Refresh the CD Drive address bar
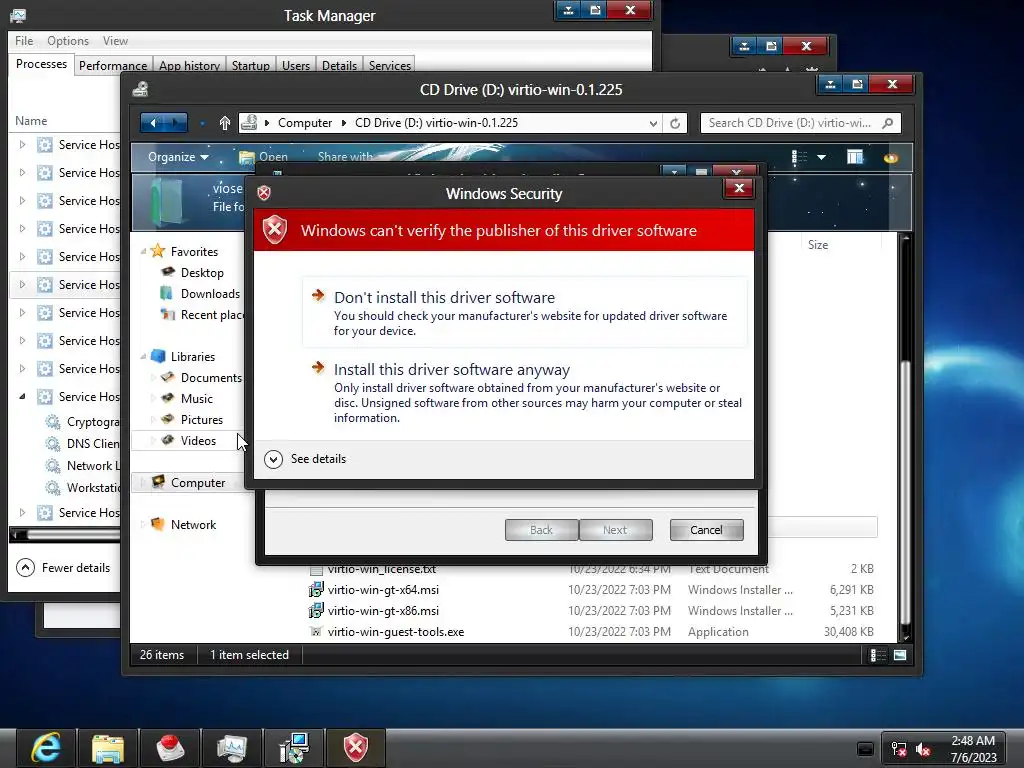Image resolution: width=1024 pixels, height=768 pixels. point(675,123)
